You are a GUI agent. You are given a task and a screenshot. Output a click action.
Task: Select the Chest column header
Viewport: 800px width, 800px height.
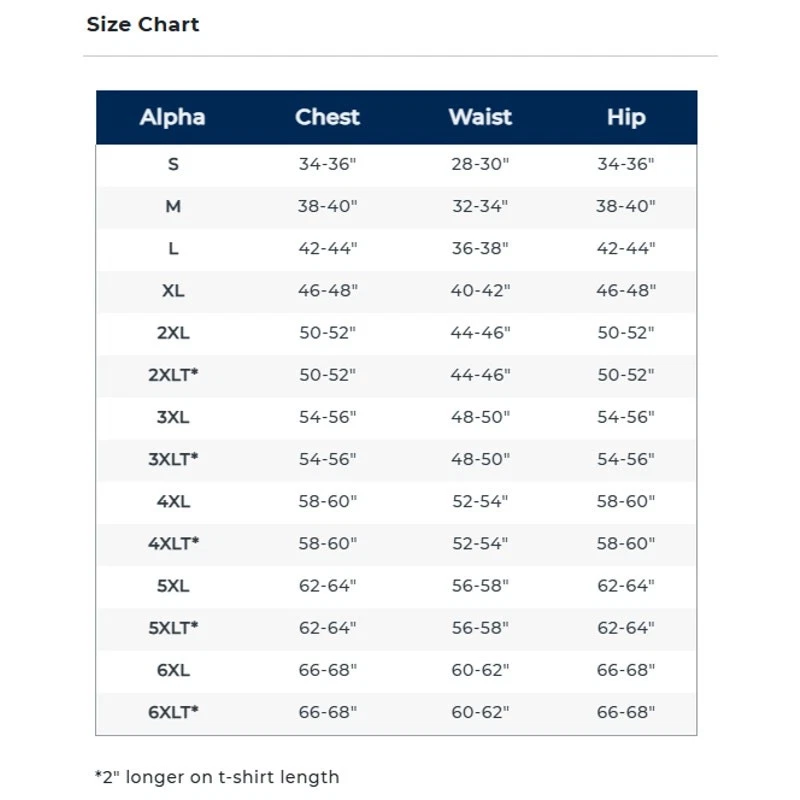[x=327, y=117]
